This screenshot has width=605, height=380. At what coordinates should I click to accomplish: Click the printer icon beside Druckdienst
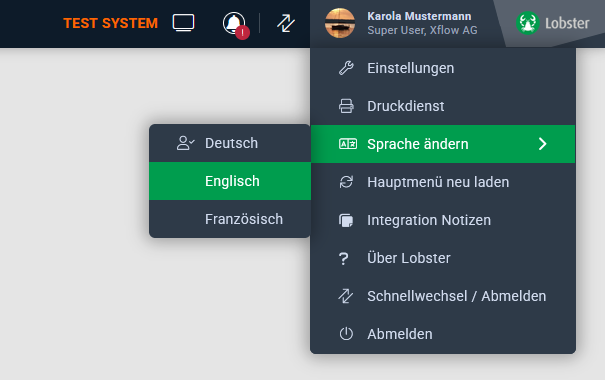point(346,106)
